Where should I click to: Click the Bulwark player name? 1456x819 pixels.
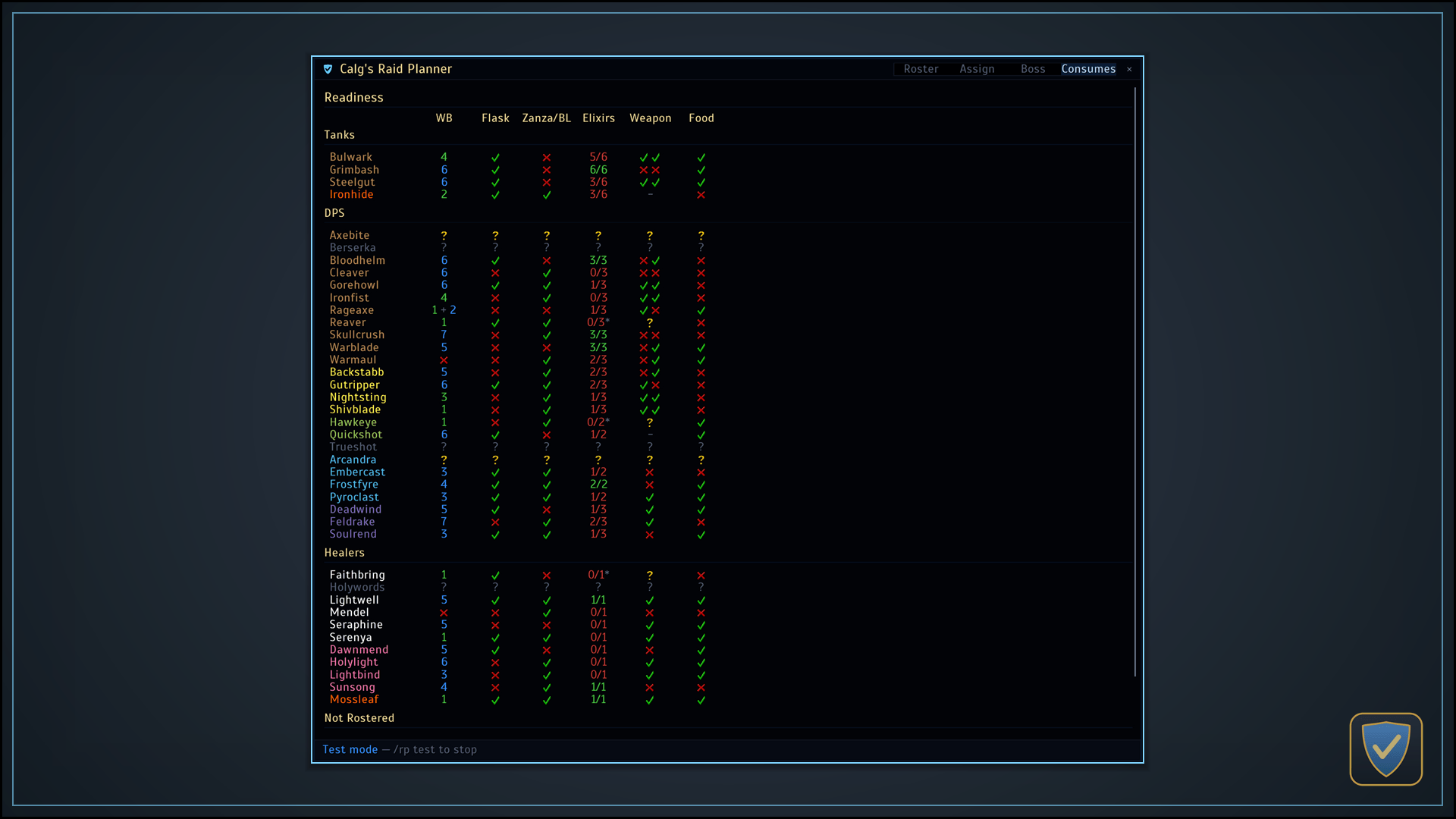tap(351, 157)
